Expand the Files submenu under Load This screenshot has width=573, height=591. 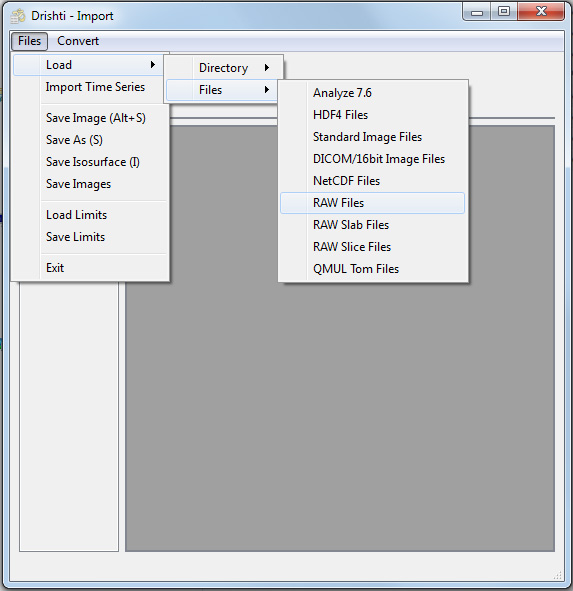[x=222, y=90]
